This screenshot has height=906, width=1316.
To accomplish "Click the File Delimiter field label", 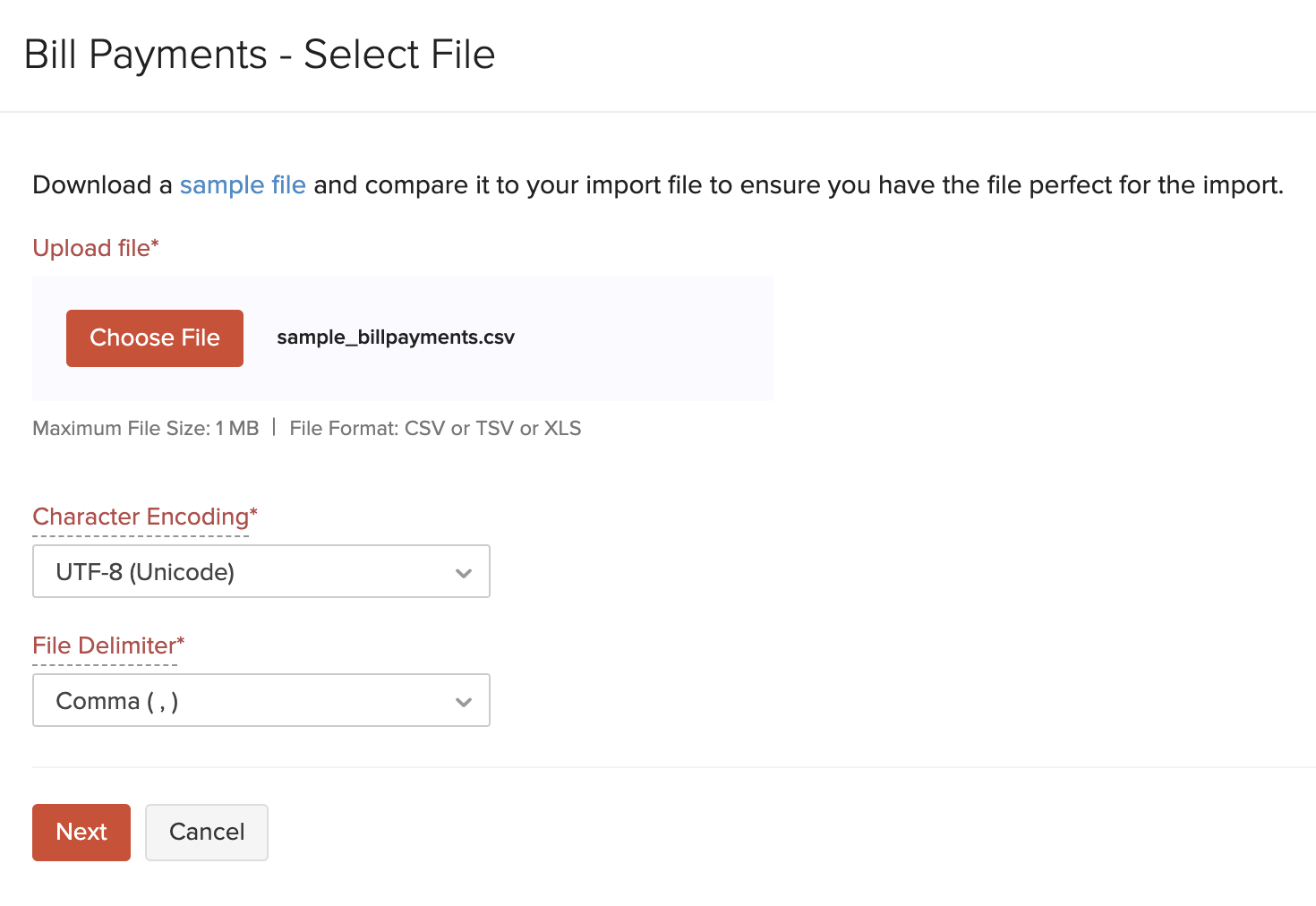I will 107,645.
